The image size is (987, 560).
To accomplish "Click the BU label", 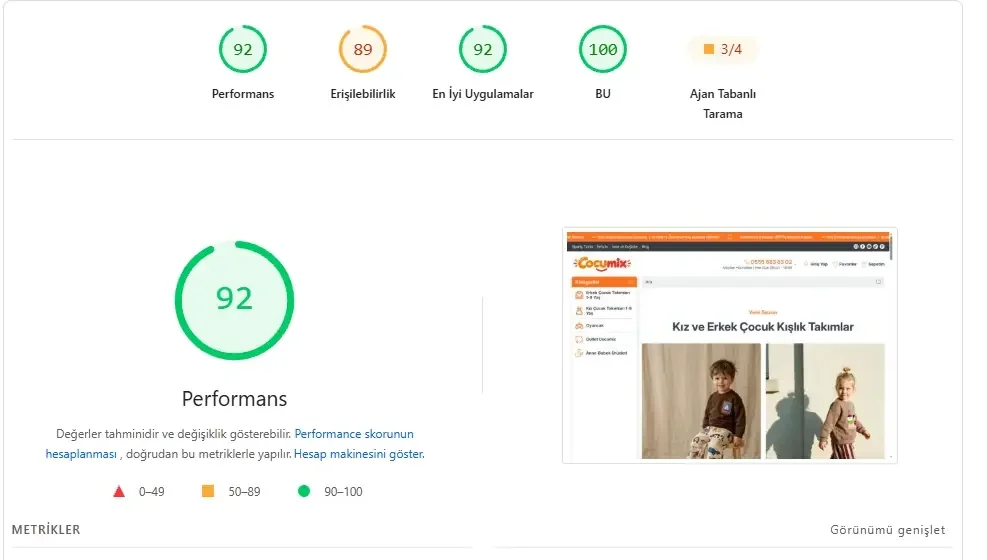I will click(602, 94).
